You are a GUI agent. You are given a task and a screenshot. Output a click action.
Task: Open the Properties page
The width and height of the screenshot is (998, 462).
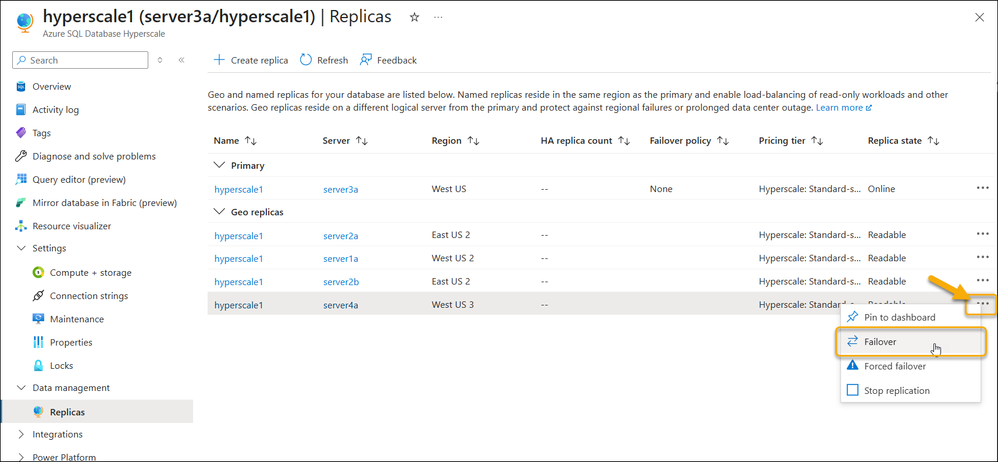pos(71,342)
